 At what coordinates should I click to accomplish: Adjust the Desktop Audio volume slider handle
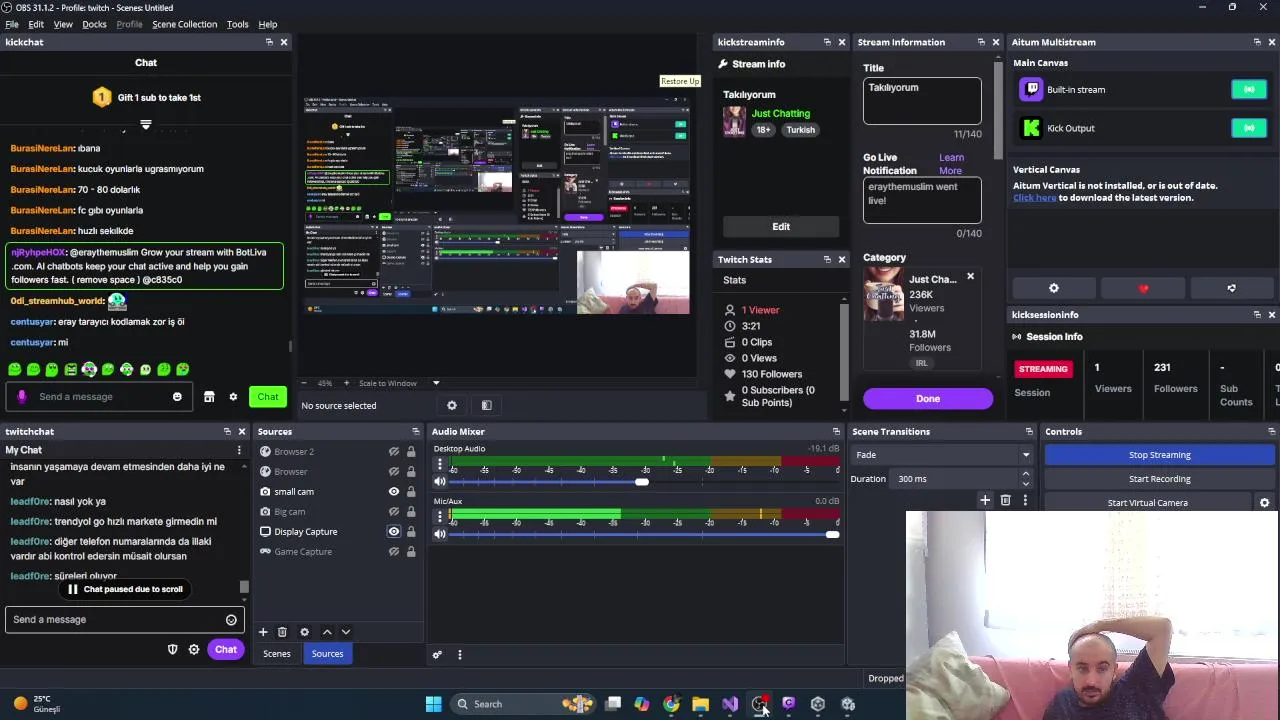click(x=642, y=482)
